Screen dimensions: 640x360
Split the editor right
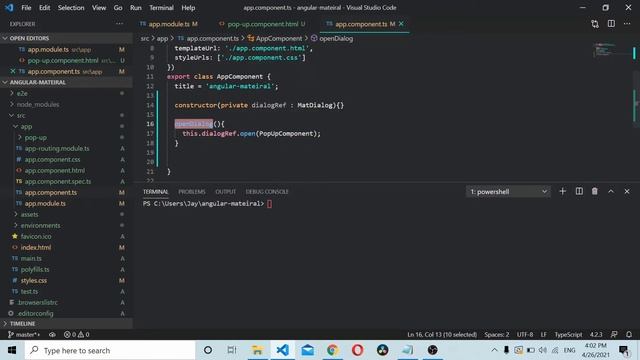click(x=611, y=24)
